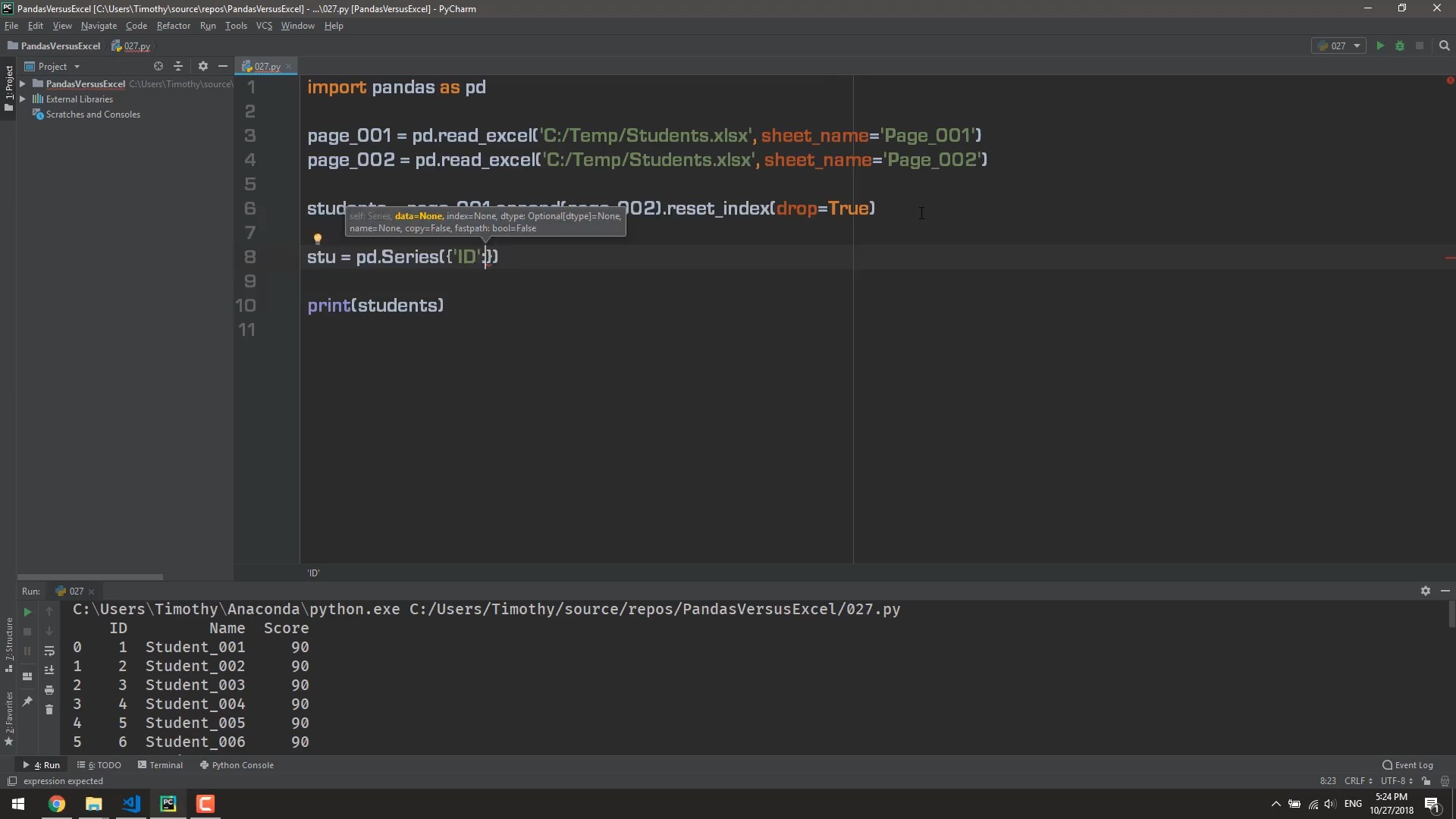The height and width of the screenshot is (819, 1456).
Task: Open the Run menu
Action: pyautogui.click(x=208, y=26)
